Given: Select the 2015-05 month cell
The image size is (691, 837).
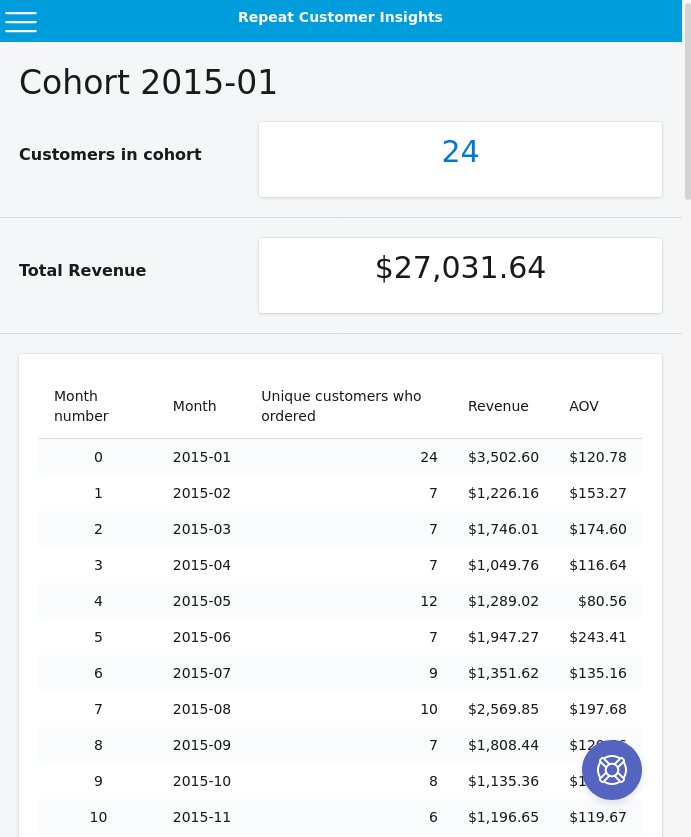Looking at the screenshot, I should pos(201,601).
